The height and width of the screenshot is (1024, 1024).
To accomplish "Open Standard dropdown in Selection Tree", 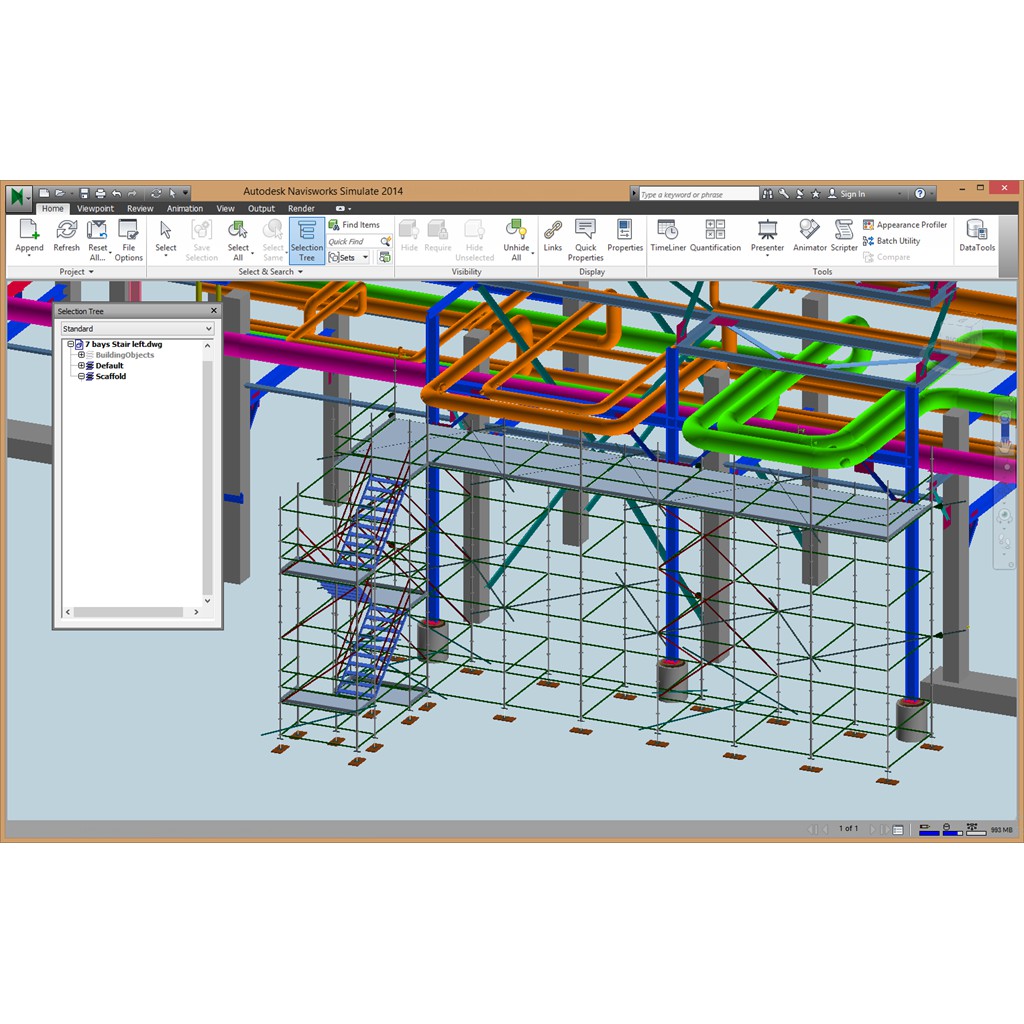I will point(137,328).
